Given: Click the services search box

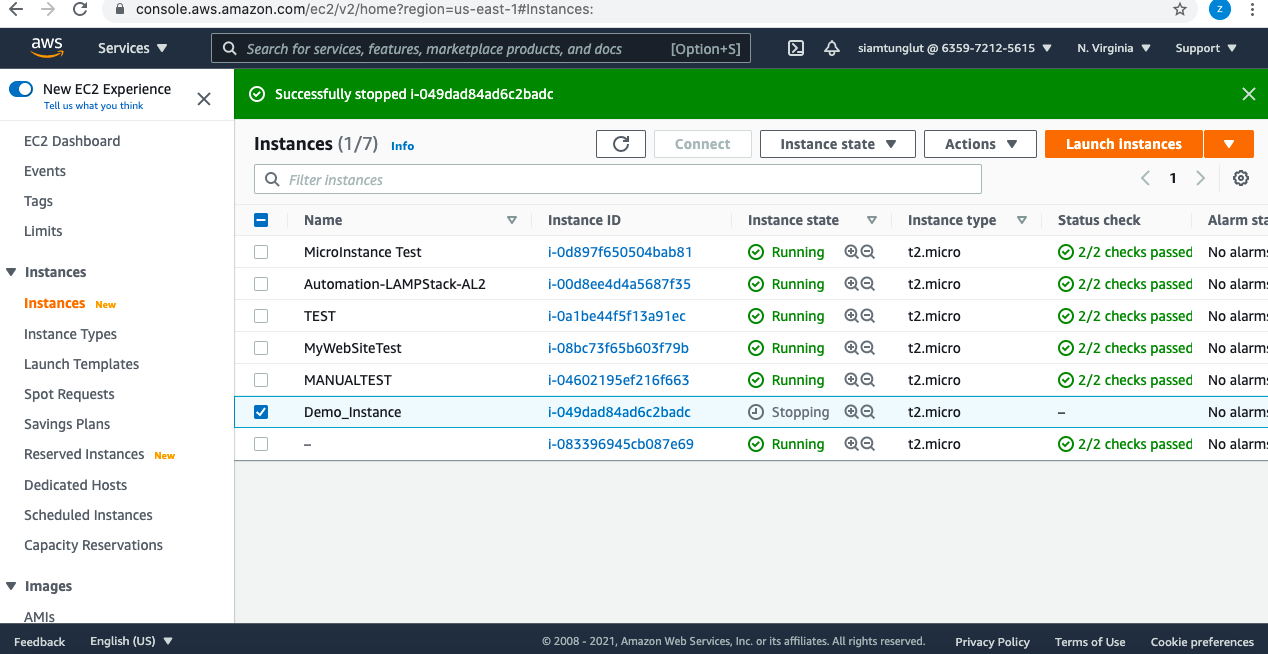Looking at the screenshot, I should coord(481,48).
